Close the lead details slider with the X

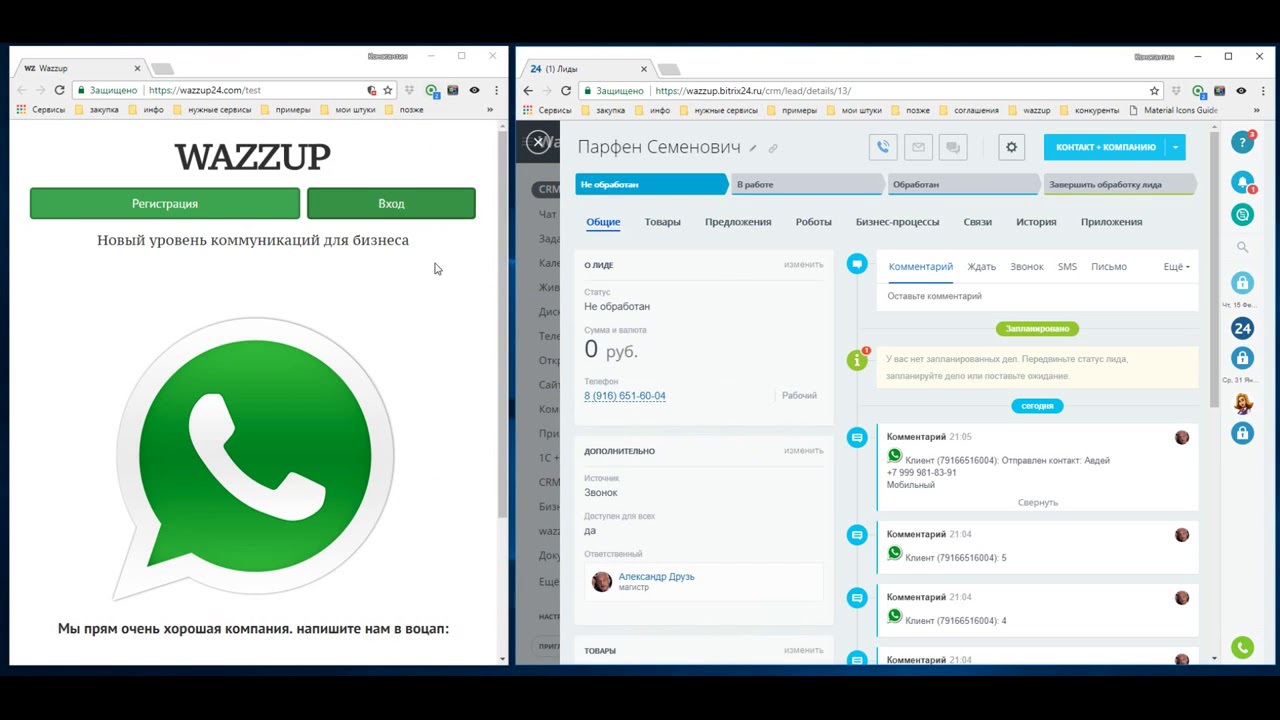click(x=538, y=142)
